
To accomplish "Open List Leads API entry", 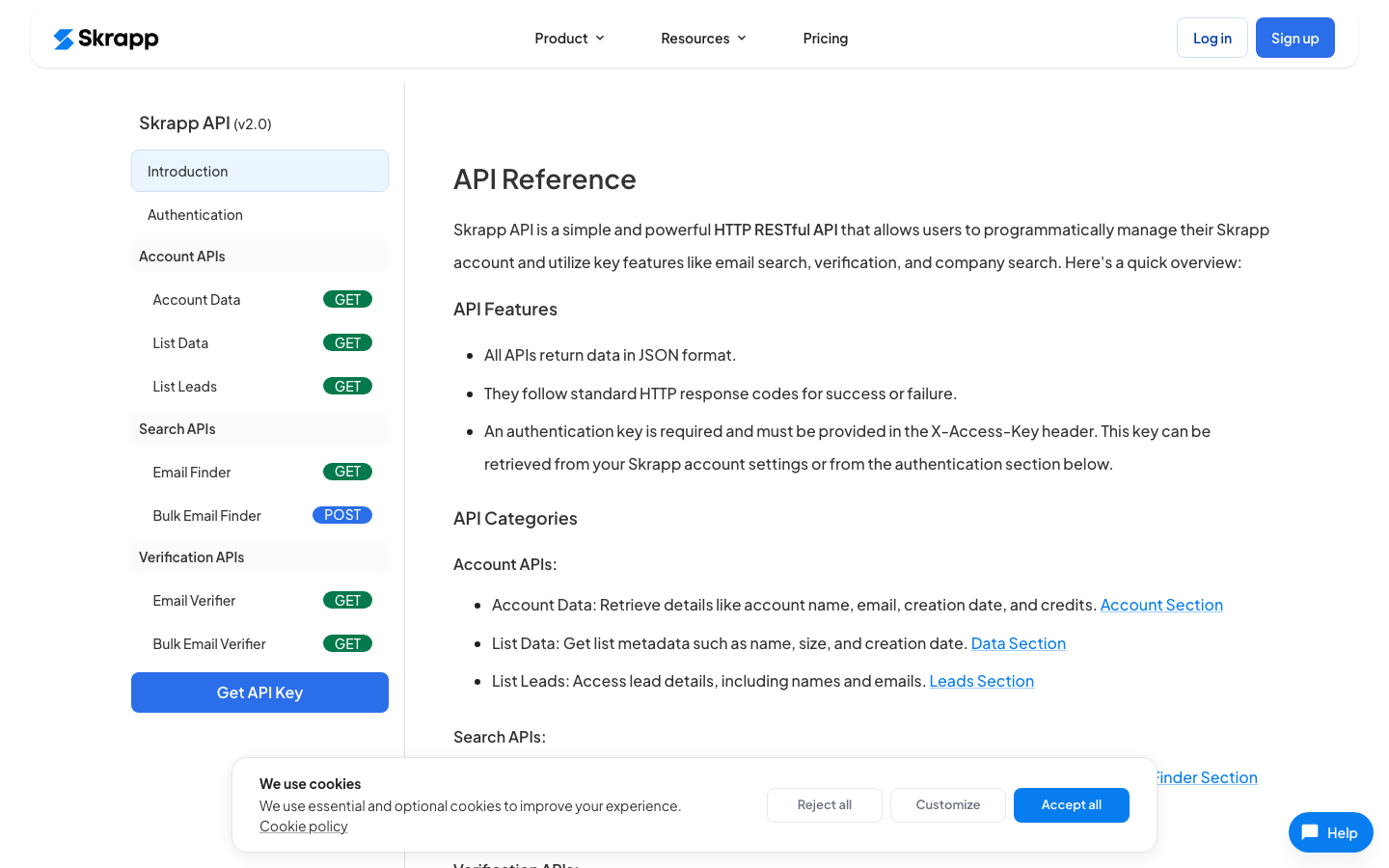I will pyautogui.click(x=259, y=386).
